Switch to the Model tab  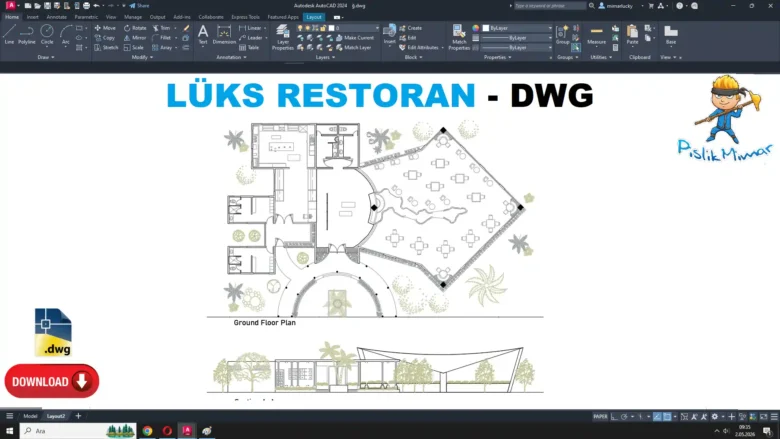point(30,417)
